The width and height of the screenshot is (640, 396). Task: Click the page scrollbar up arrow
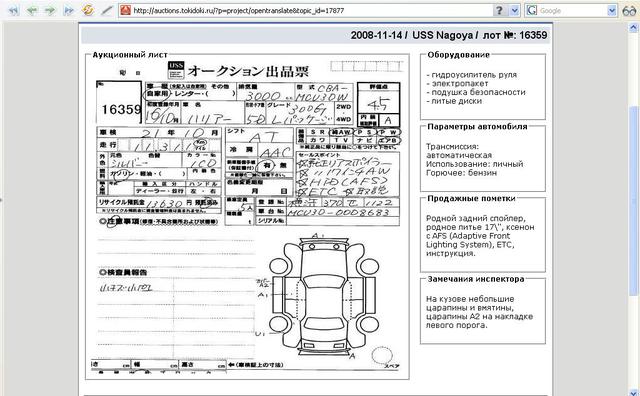[x=635, y=27]
